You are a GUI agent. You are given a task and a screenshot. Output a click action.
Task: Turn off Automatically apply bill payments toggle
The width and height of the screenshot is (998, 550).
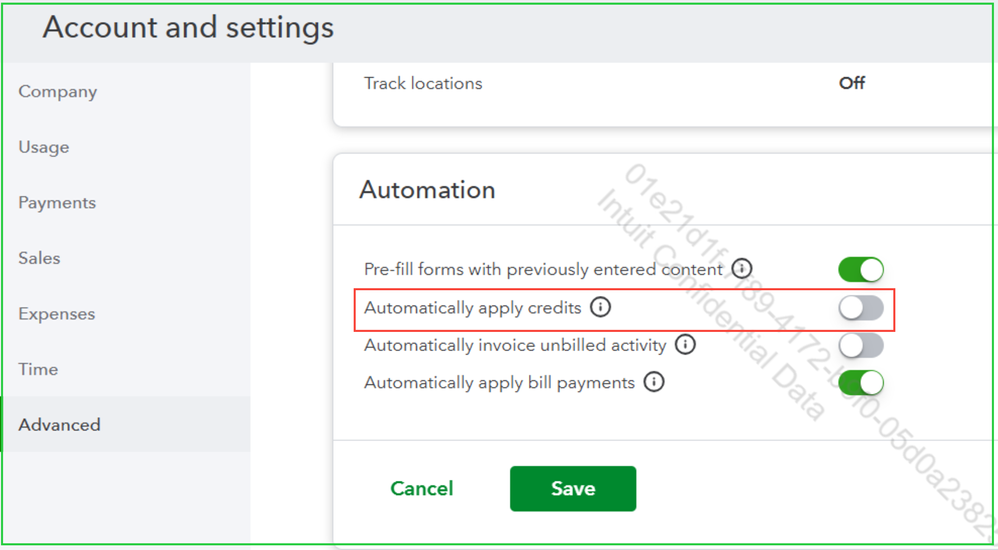861,383
